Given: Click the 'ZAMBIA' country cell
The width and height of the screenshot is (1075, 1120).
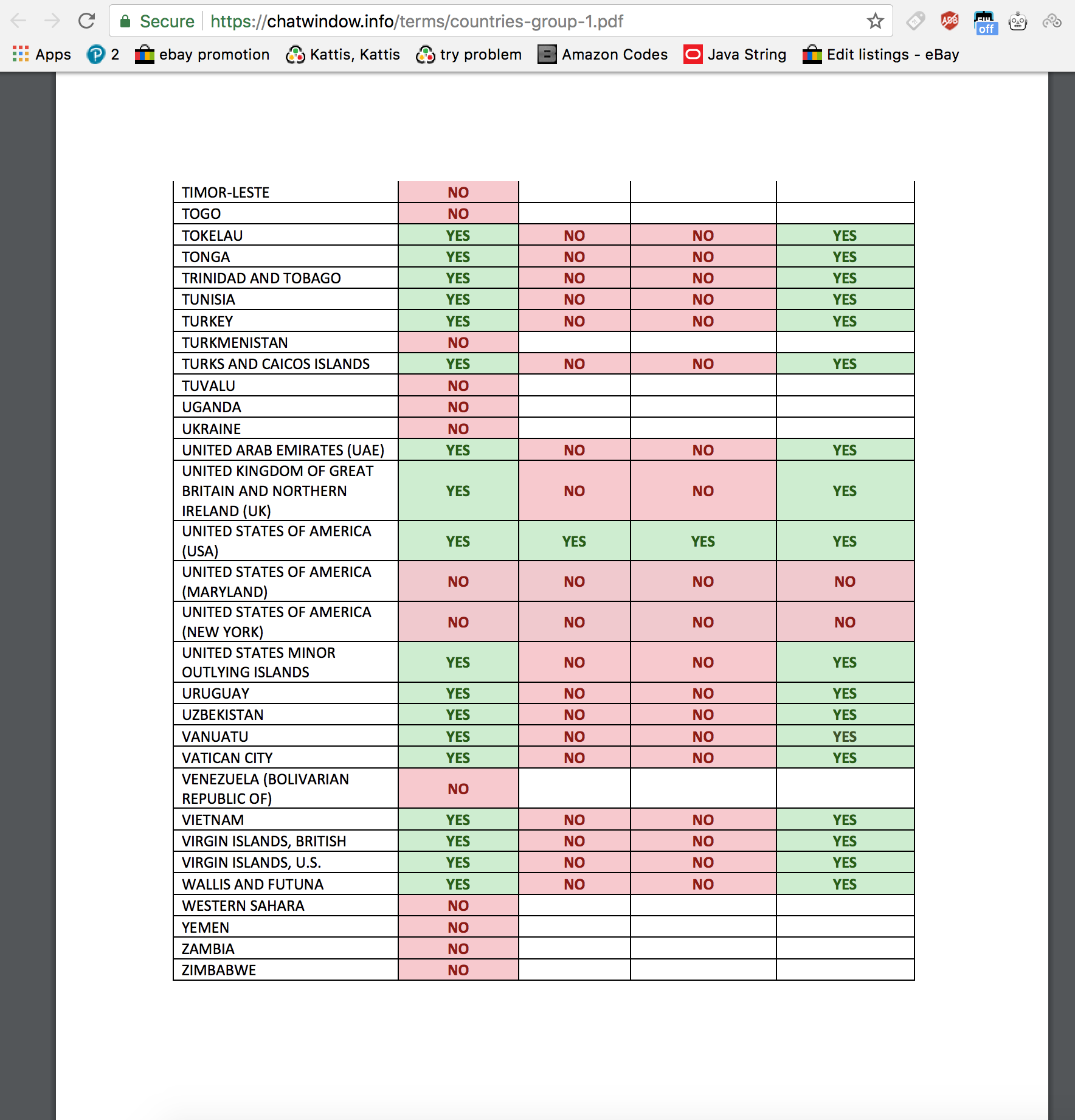Looking at the screenshot, I should (x=286, y=949).
